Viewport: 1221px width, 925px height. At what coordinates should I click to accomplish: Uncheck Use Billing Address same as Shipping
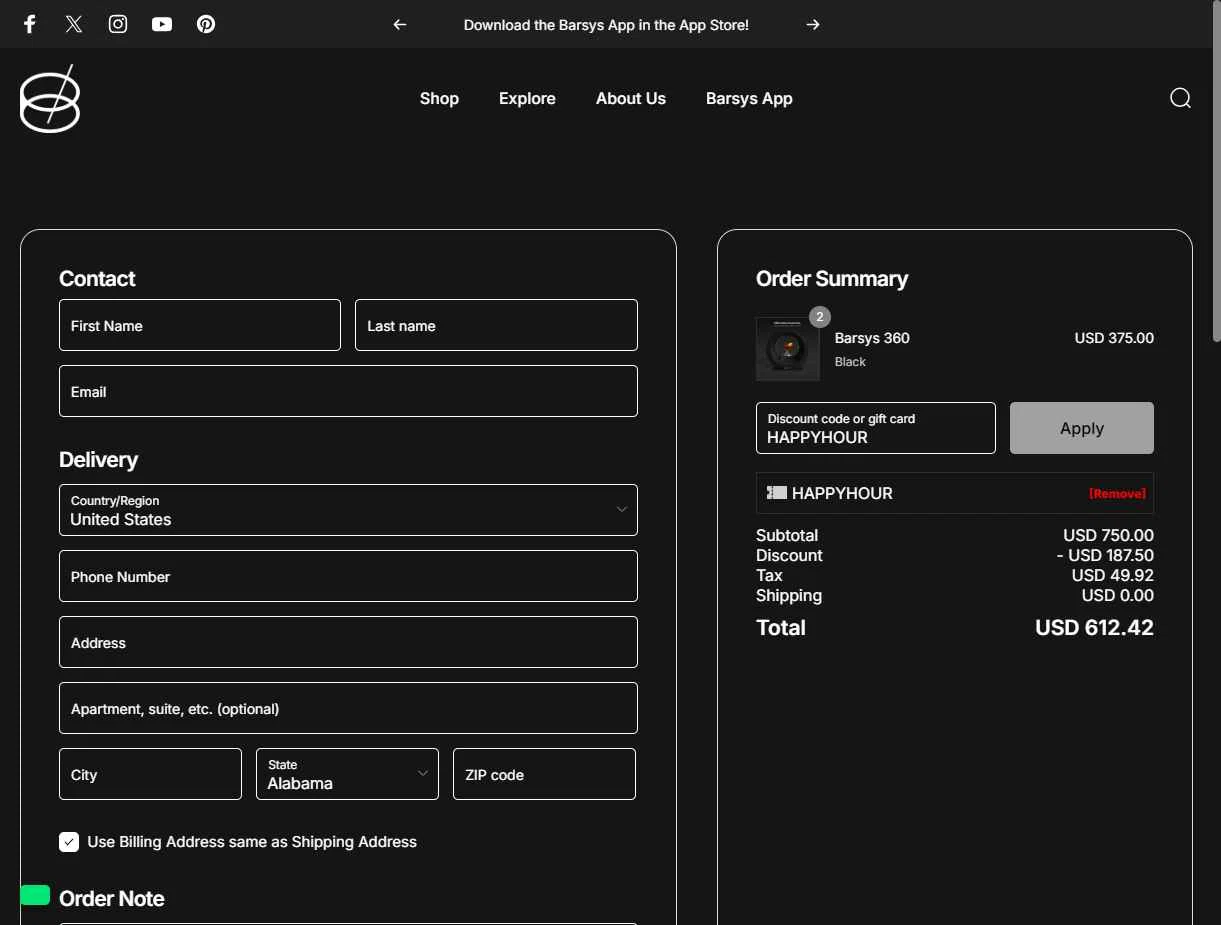(x=69, y=842)
